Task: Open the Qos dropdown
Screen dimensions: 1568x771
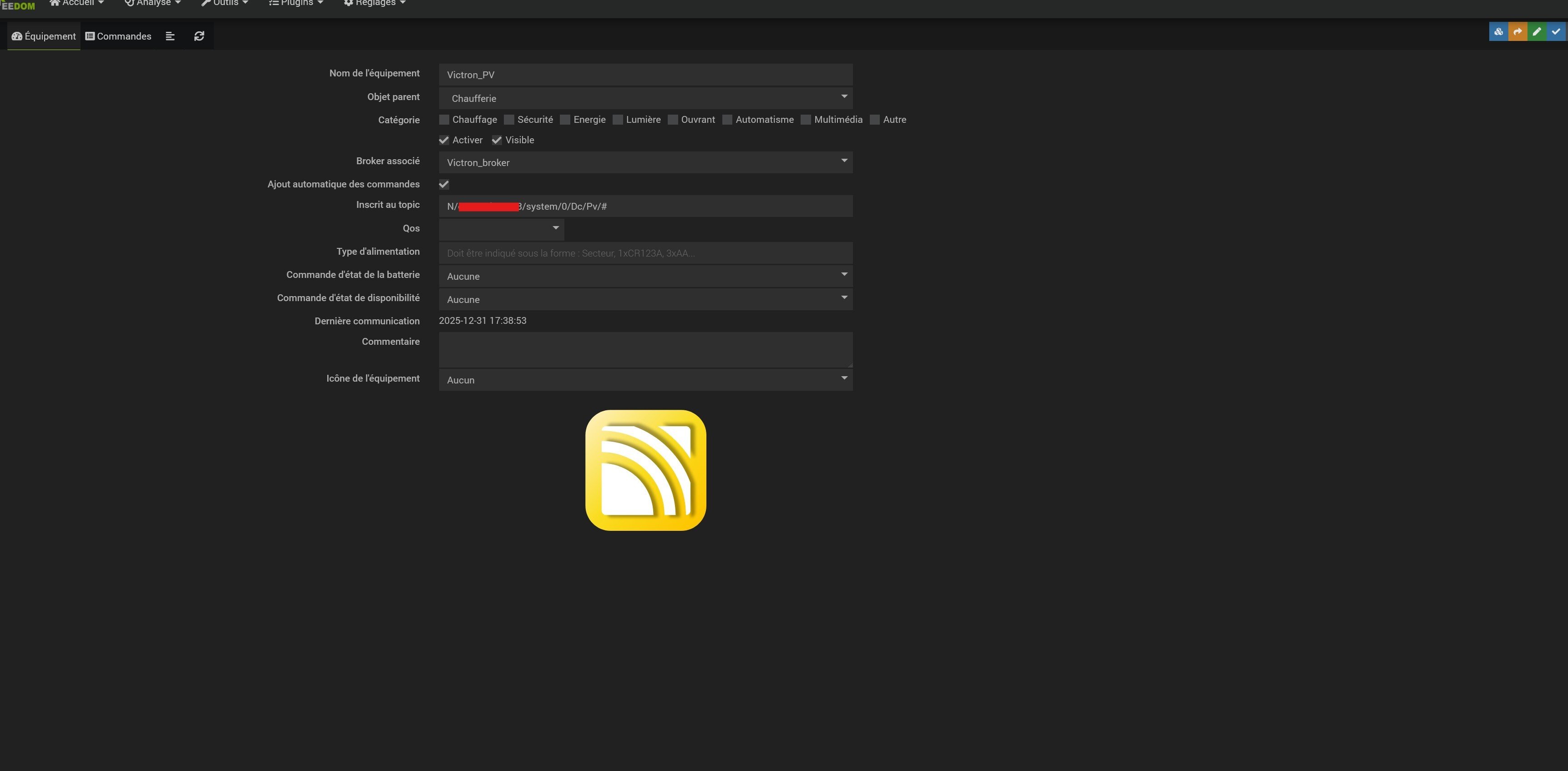Action: pyautogui.click(x=501, y=229)
